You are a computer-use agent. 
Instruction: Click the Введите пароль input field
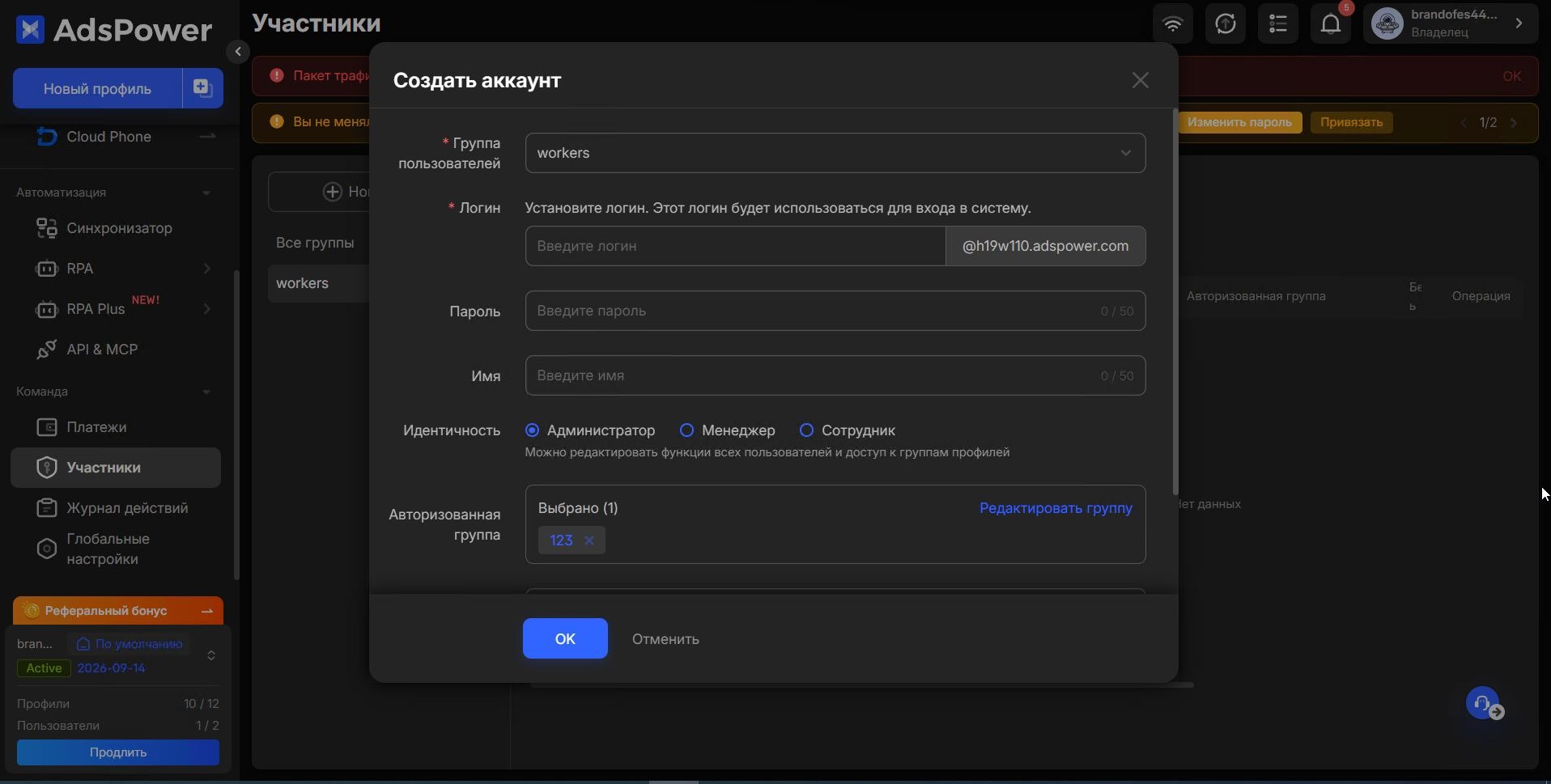pyautogui.click(x=835, y=311)
